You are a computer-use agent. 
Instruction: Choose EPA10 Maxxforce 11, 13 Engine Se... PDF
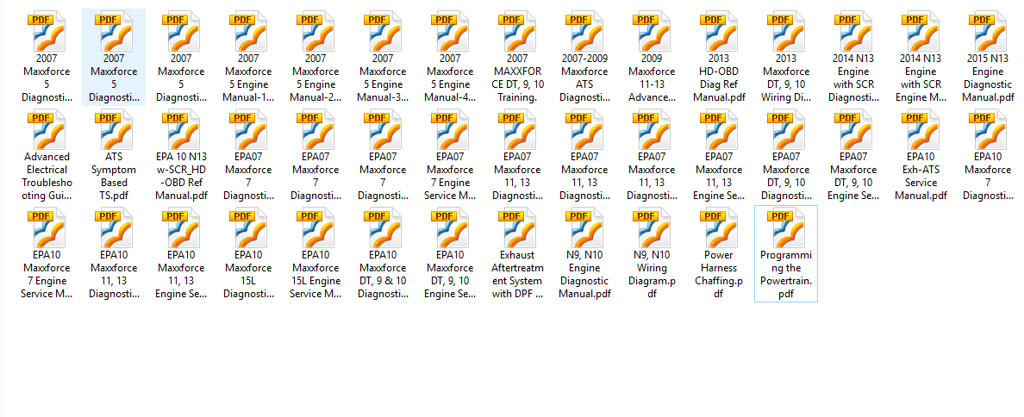click(x=181, y=254)
